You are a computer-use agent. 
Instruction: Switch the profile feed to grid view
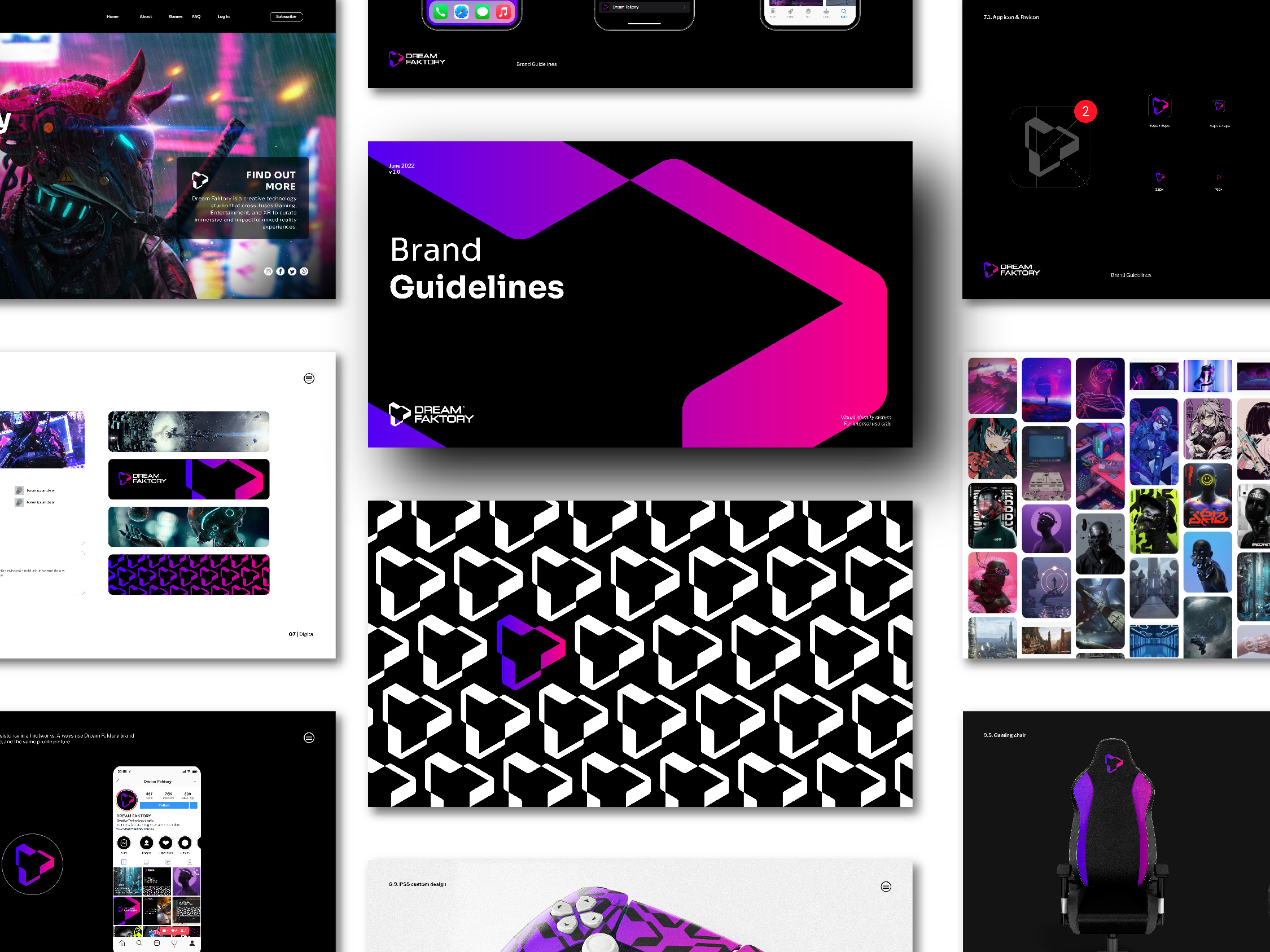click(124, 862)
